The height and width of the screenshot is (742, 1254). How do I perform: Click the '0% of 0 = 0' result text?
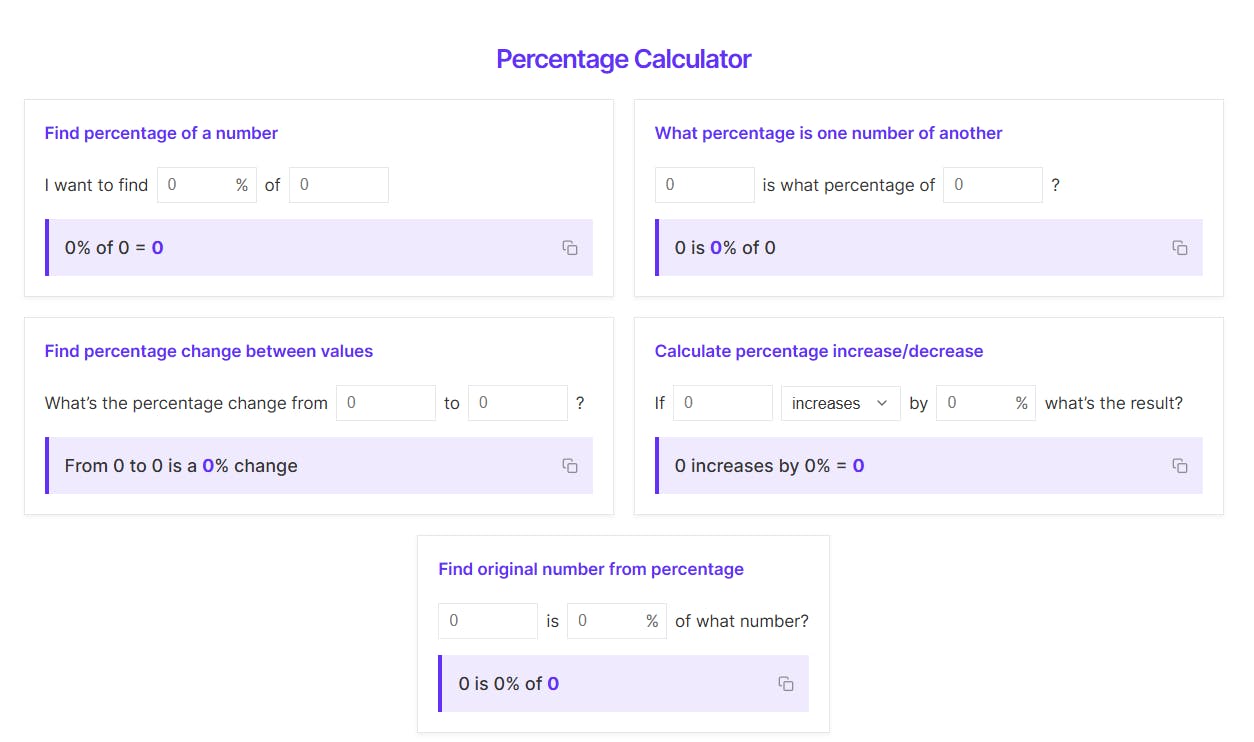tap(114, 248)
